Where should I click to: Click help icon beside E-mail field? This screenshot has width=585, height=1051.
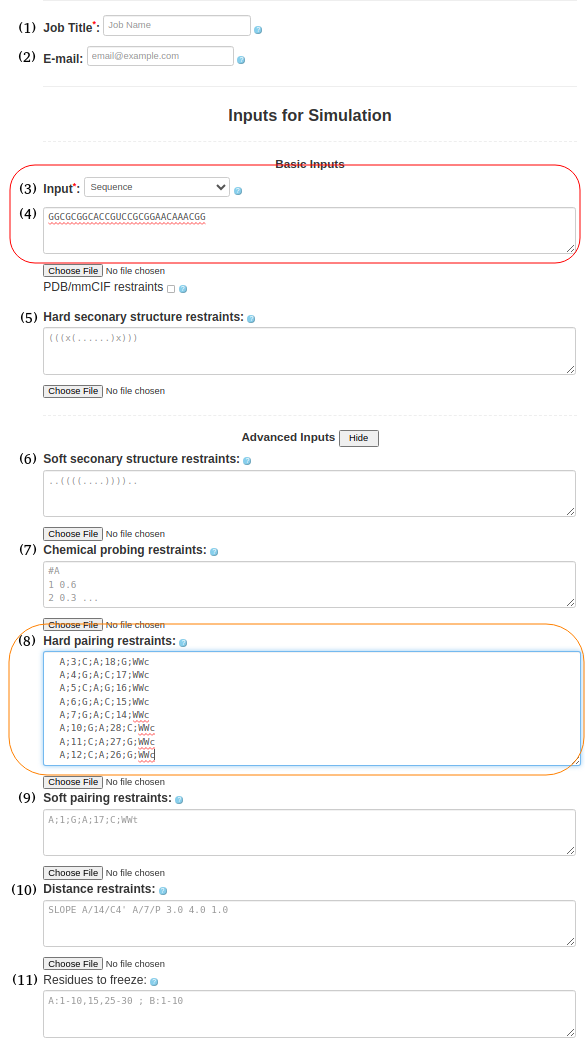coord(241,60)
